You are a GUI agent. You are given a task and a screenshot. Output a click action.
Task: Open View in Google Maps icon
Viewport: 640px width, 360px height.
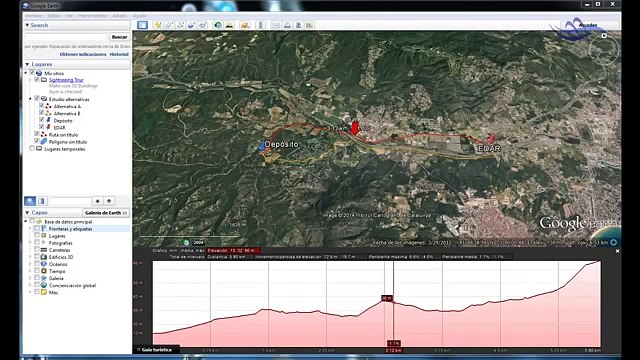310,25
